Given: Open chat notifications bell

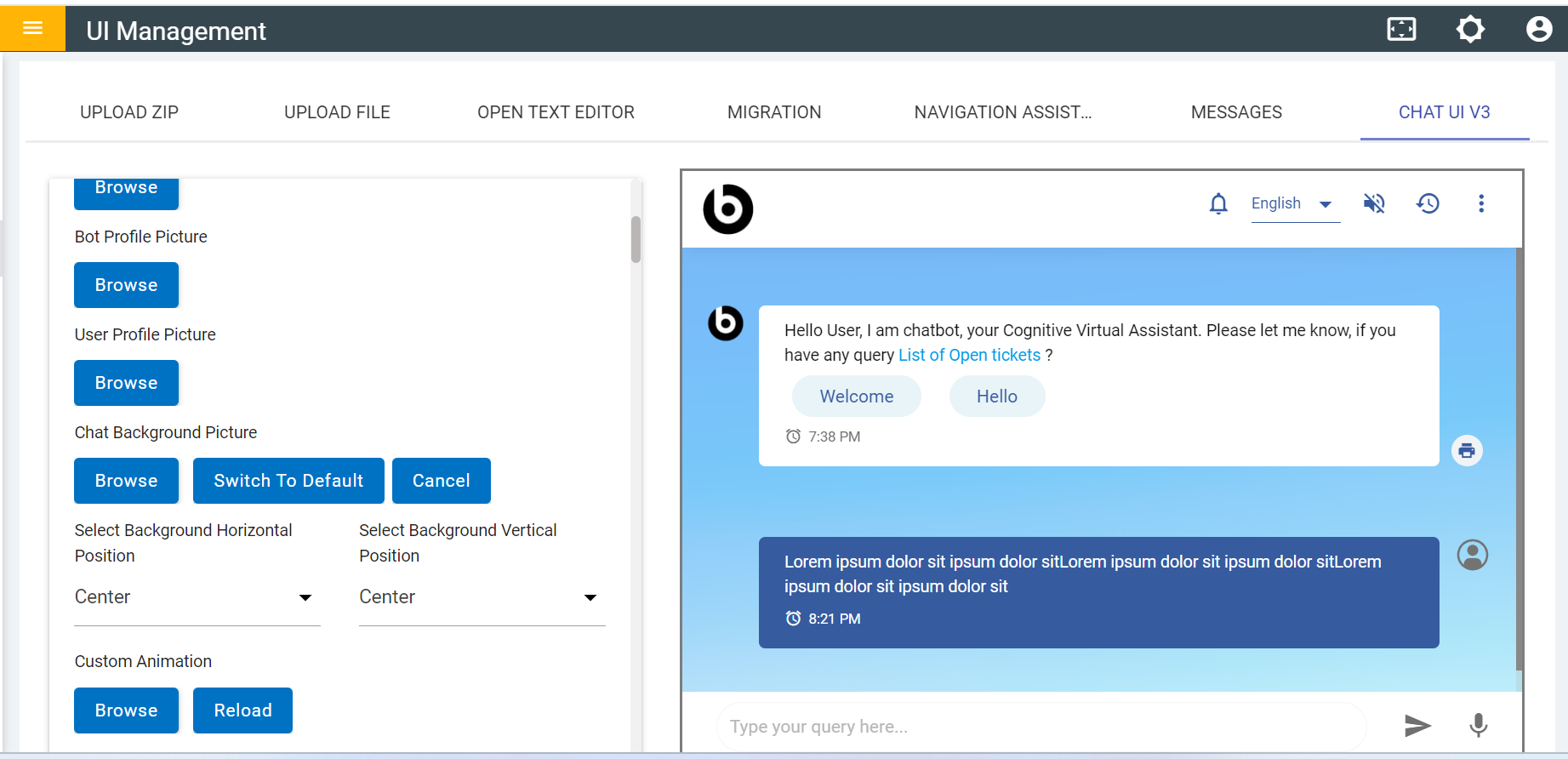Looking at the screenshot, I should pyautogui.click(x=1218, y=203).
